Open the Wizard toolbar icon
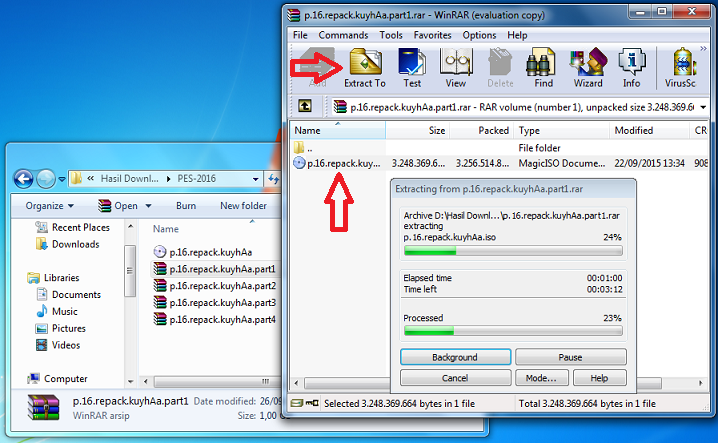 (588, 68)
